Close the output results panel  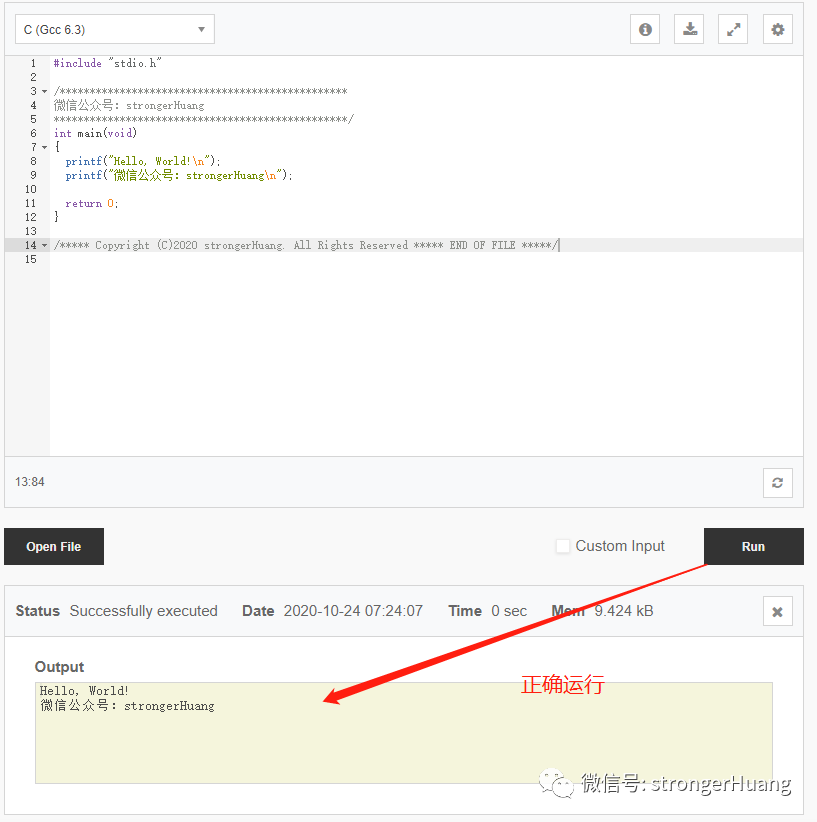point(778,611)
